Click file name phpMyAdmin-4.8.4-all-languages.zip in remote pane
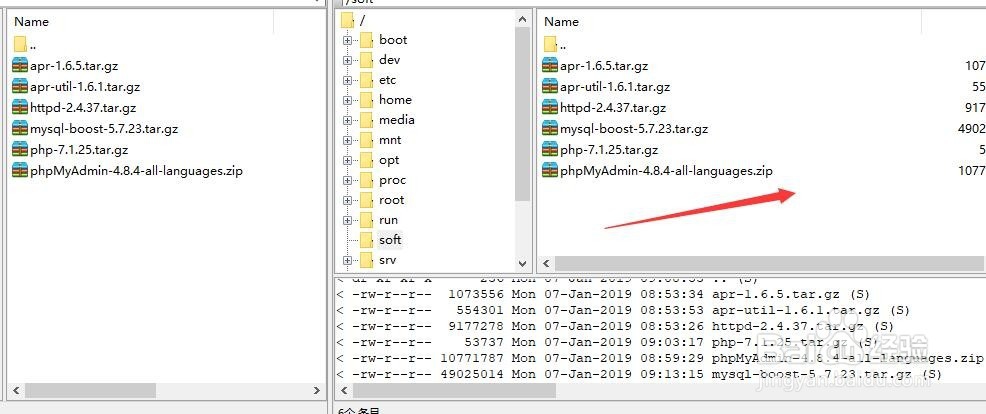Image resolution: width=986 pixels, height=414 pixels. click(667, 171)
